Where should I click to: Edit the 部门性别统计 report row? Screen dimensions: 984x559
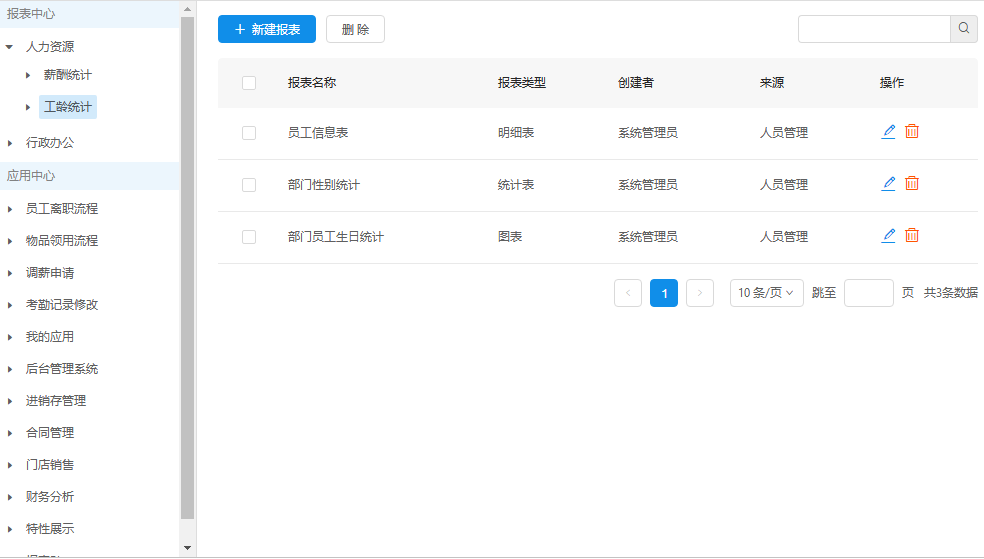point(888,184)
